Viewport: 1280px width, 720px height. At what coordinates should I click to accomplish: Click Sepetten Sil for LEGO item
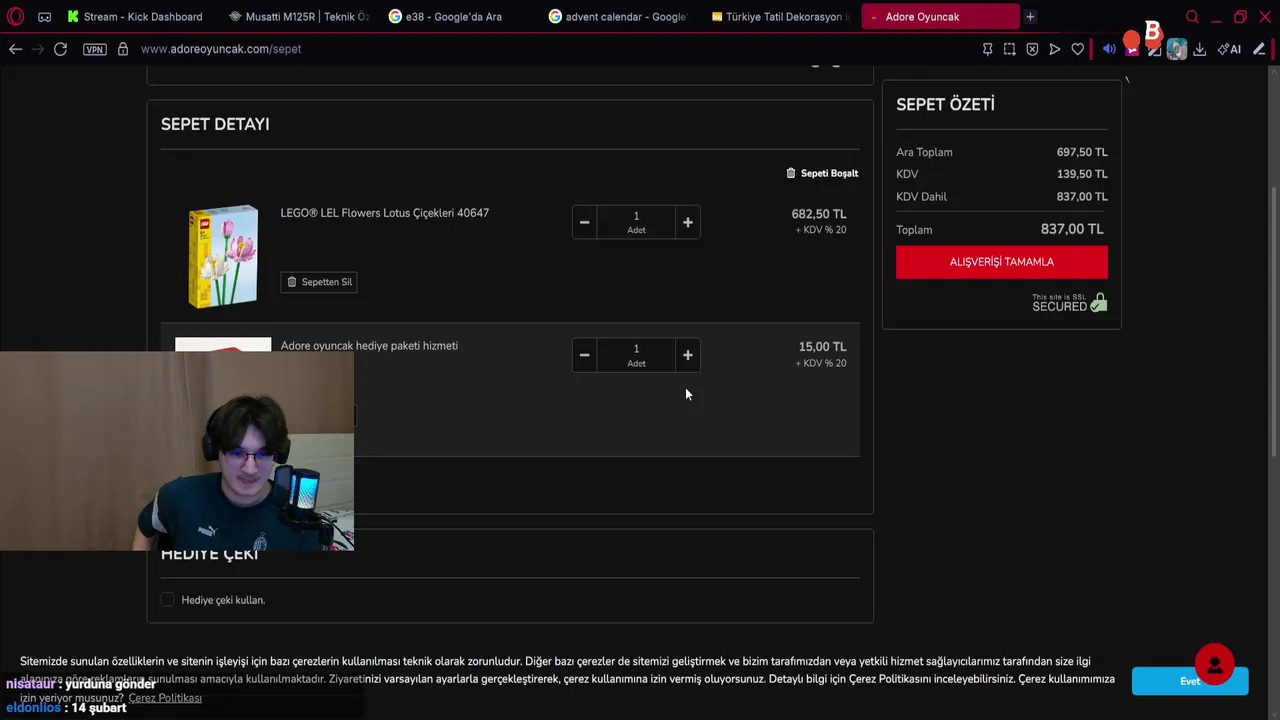point(319,282)
